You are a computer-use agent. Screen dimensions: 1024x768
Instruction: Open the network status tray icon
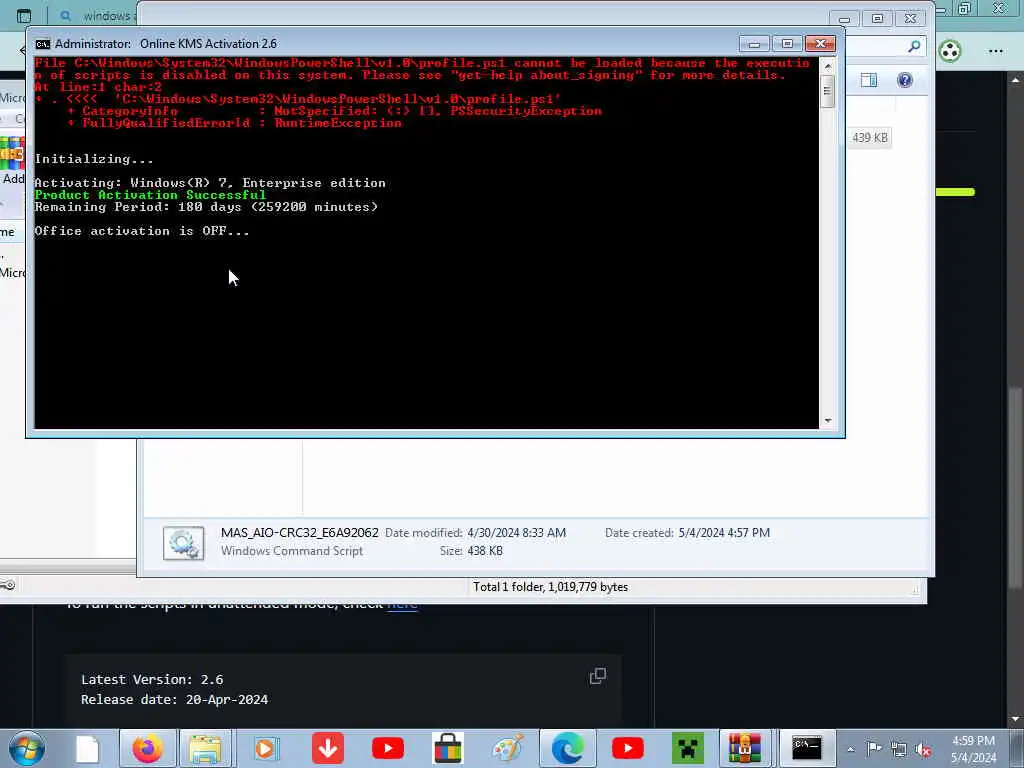pyautogui.click(x=899, y=750)
